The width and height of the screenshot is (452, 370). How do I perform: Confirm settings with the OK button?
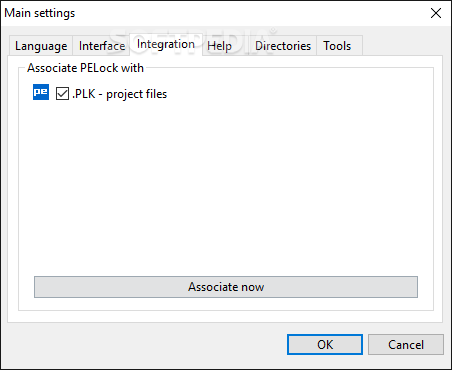coord(325,345)
